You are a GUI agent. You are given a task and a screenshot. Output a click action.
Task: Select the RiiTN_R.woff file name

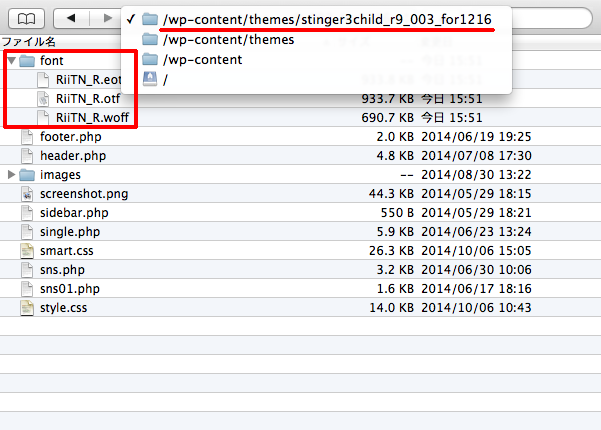92,118
